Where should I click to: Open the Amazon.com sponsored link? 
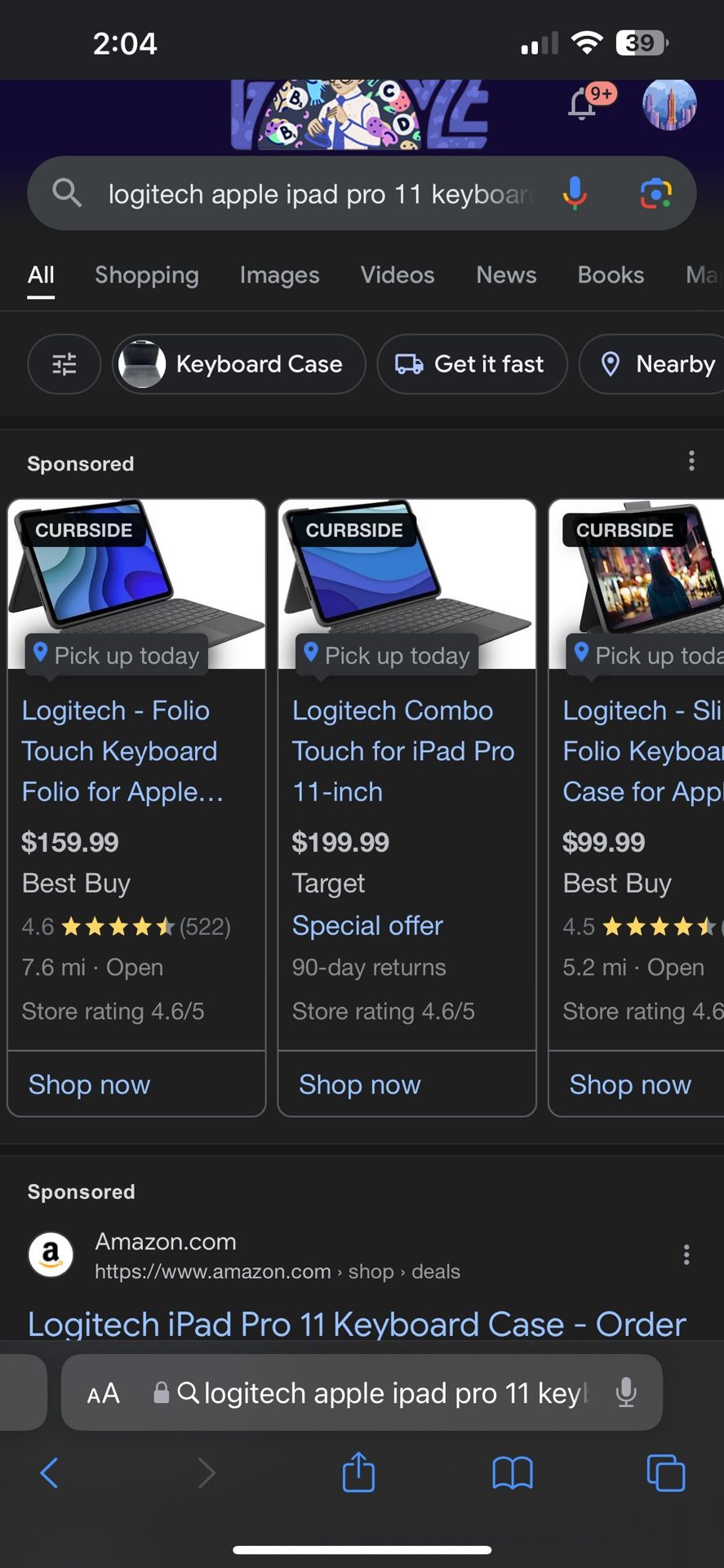(x=356, y=1324)
